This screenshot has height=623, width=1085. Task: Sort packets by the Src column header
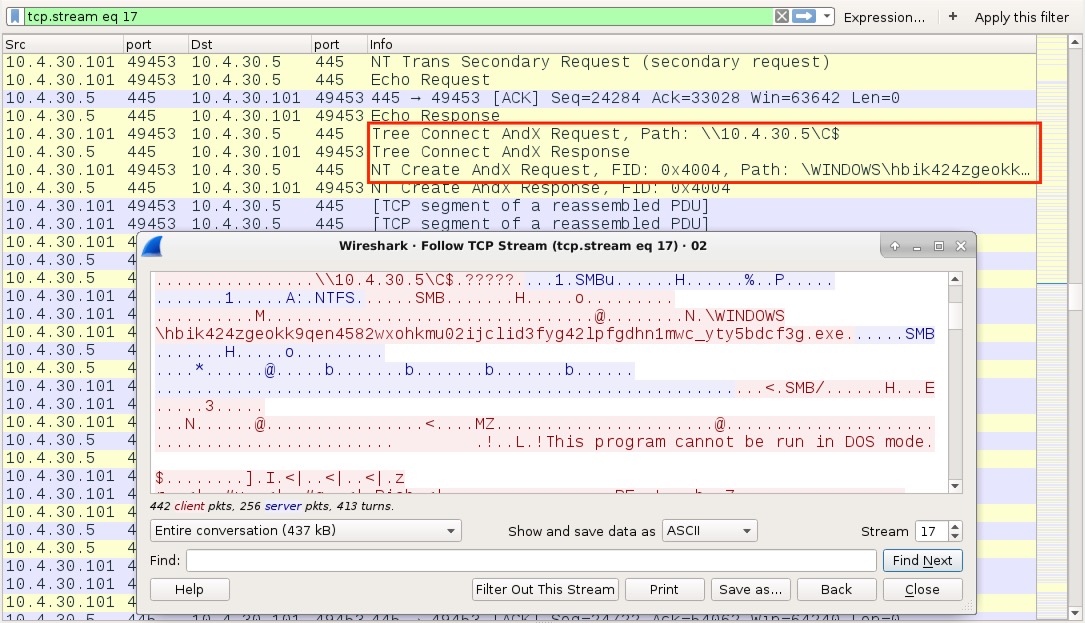[63, 44]
